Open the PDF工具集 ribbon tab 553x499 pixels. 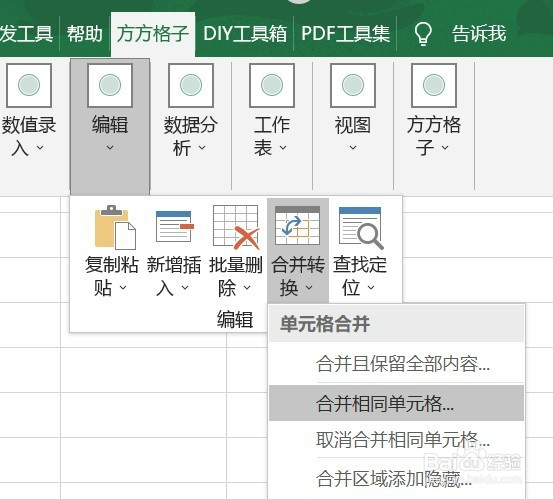[x=346, y=34]
